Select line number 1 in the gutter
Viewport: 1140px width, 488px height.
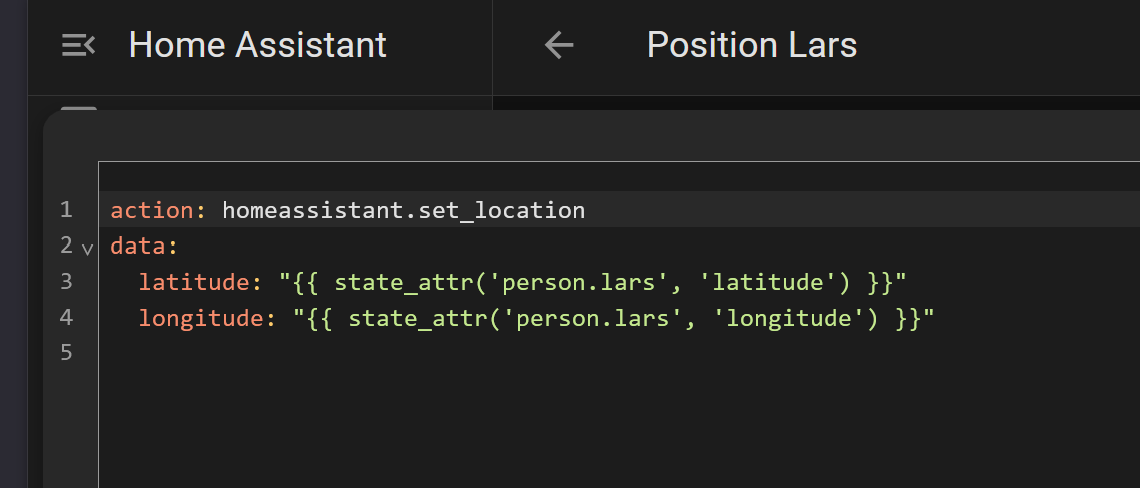pos(66,210)
